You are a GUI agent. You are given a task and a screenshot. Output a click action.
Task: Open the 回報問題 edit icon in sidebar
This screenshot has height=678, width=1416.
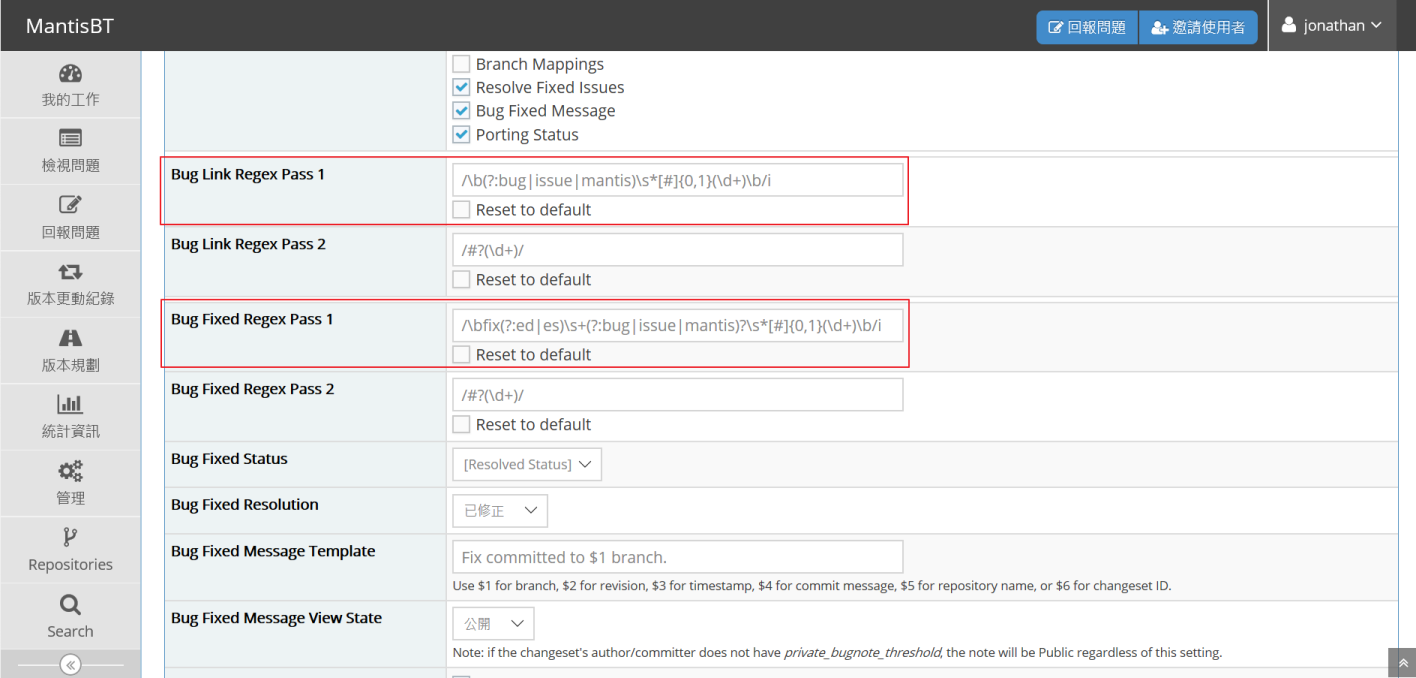click(70, 205)
